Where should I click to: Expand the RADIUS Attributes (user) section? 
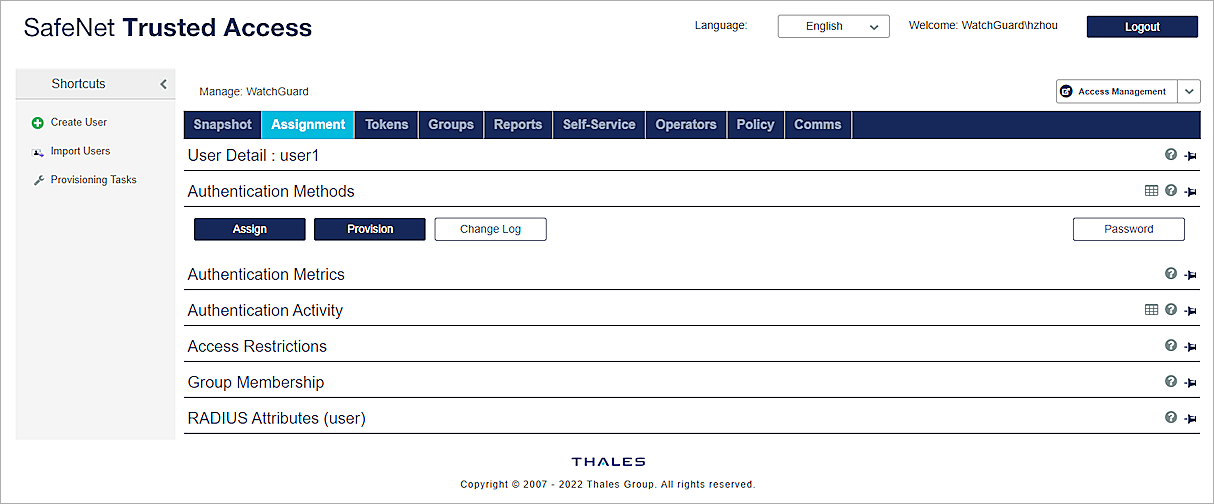277,418
